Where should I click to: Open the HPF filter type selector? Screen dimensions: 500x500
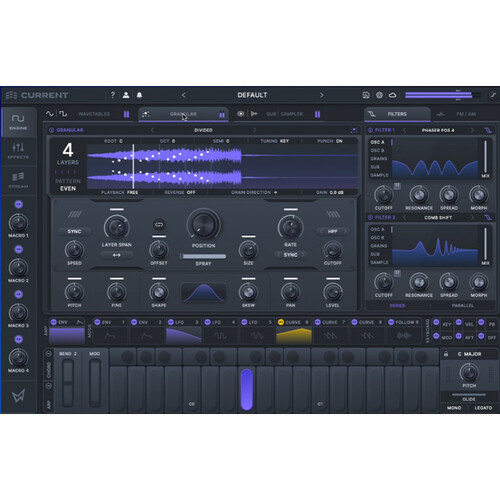[333, 231]
